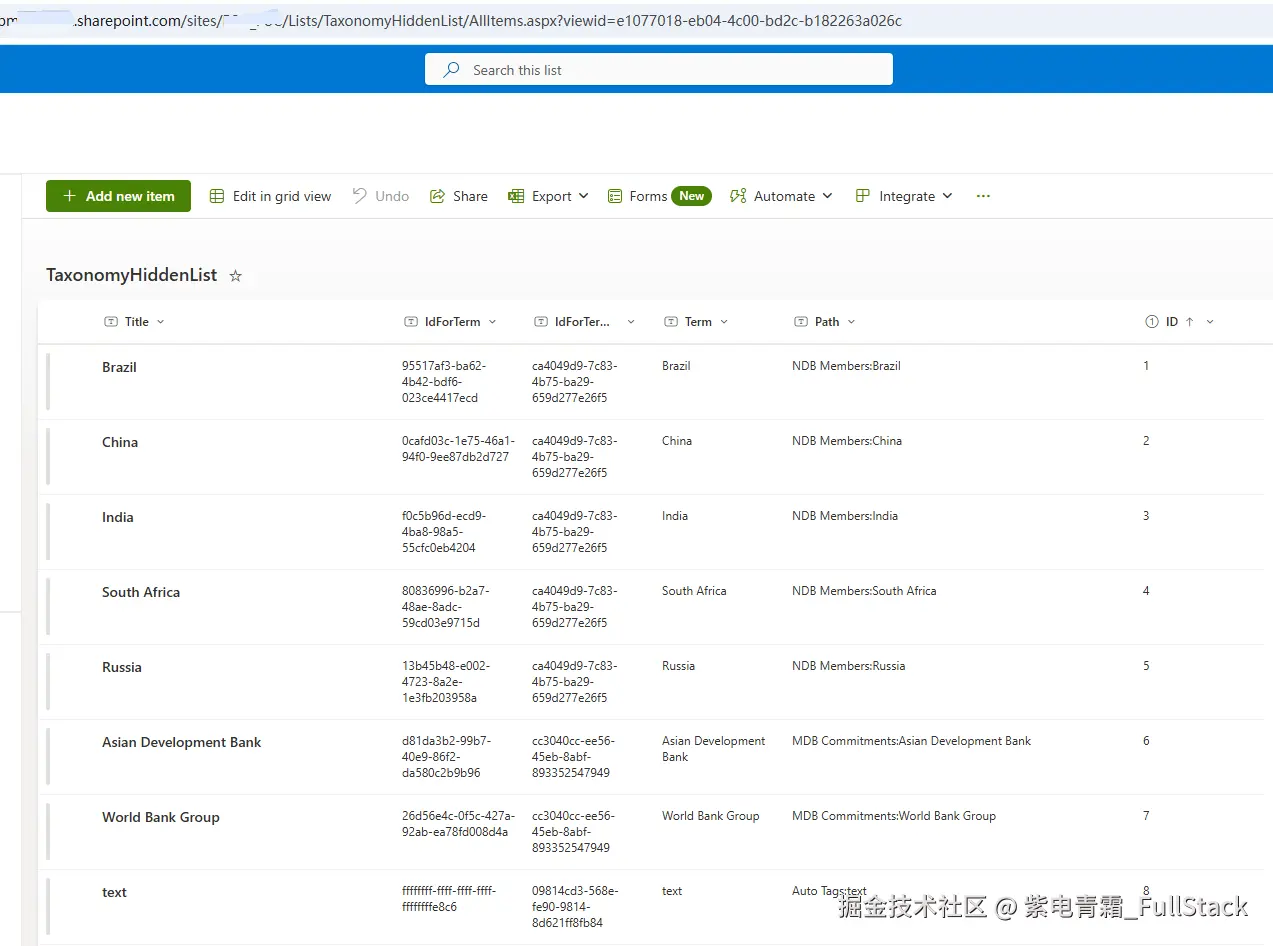The height and width of the screenshot is (946, 1273).
Task: Expand the chevron of truncated IdForTer... column
Action: [x=631, y=322]
